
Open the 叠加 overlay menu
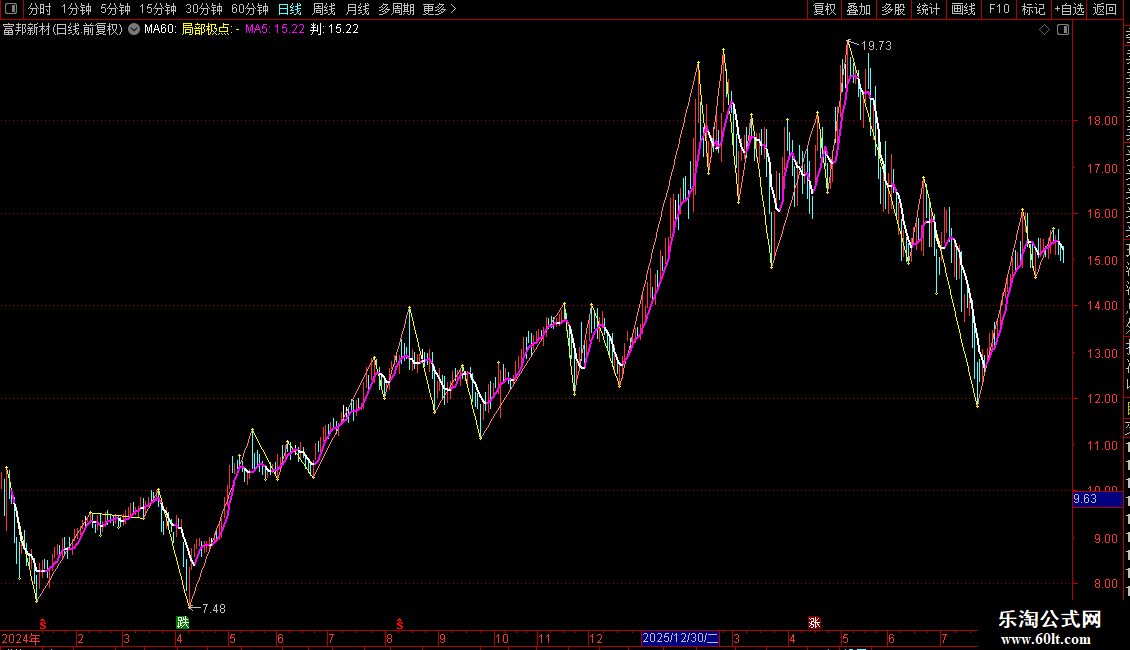(858, 9)
